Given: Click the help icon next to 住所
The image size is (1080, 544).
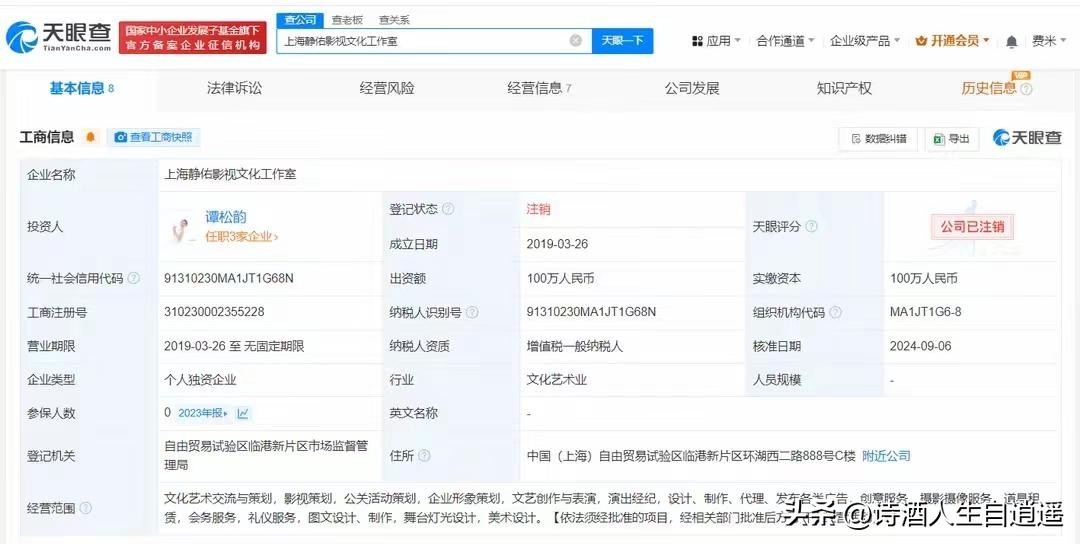Looking at the screenshot, I should point(424,456).
